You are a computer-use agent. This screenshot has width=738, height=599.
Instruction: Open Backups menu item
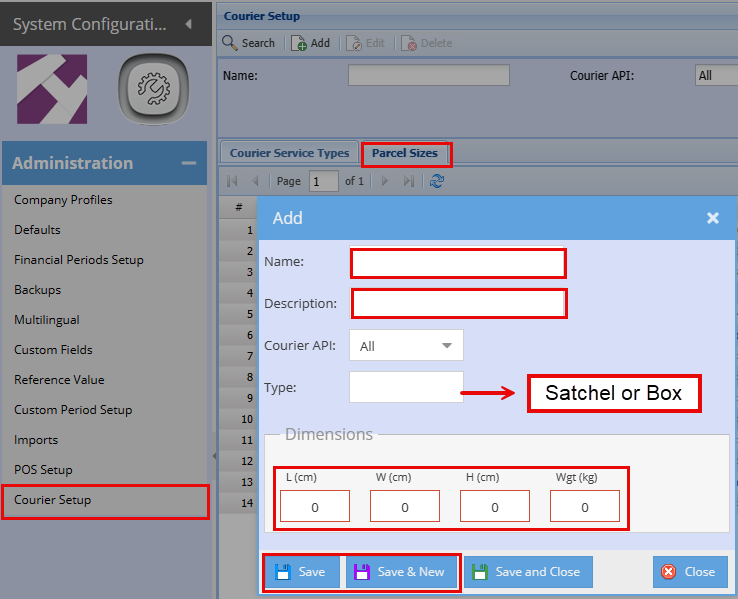(38, 290)
